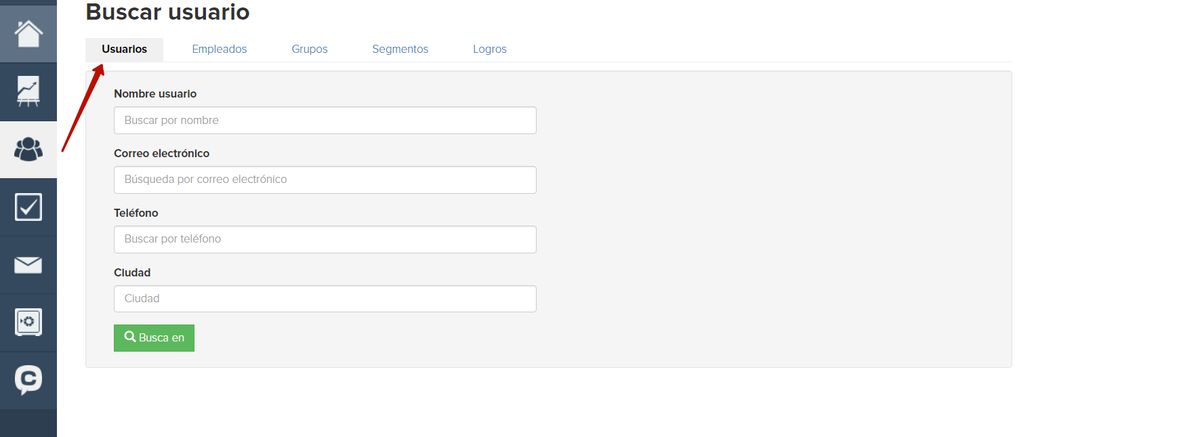Select the users group icon in sidebar
1200x437 pixels.
(x=28, y=149)
